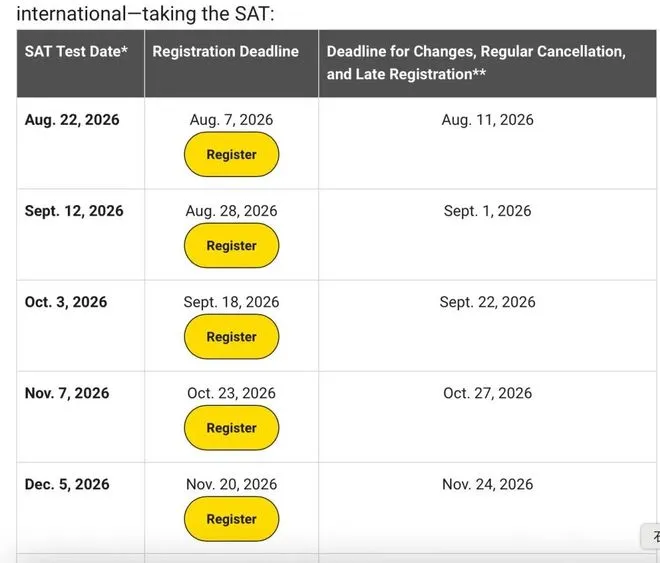660x563 pixels.
Task: Click the 'international—taking the SAT' heading text
Action: (x=145, y=13)
